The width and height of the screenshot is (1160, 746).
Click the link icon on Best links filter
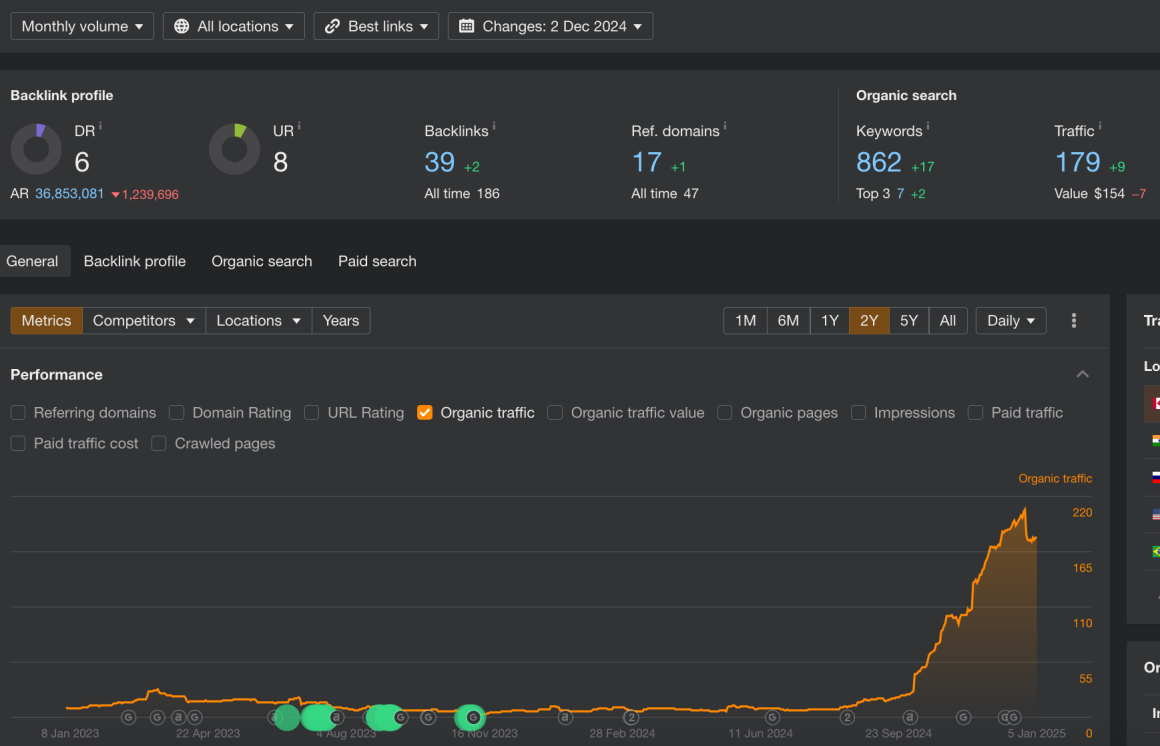tap(331, 26)
